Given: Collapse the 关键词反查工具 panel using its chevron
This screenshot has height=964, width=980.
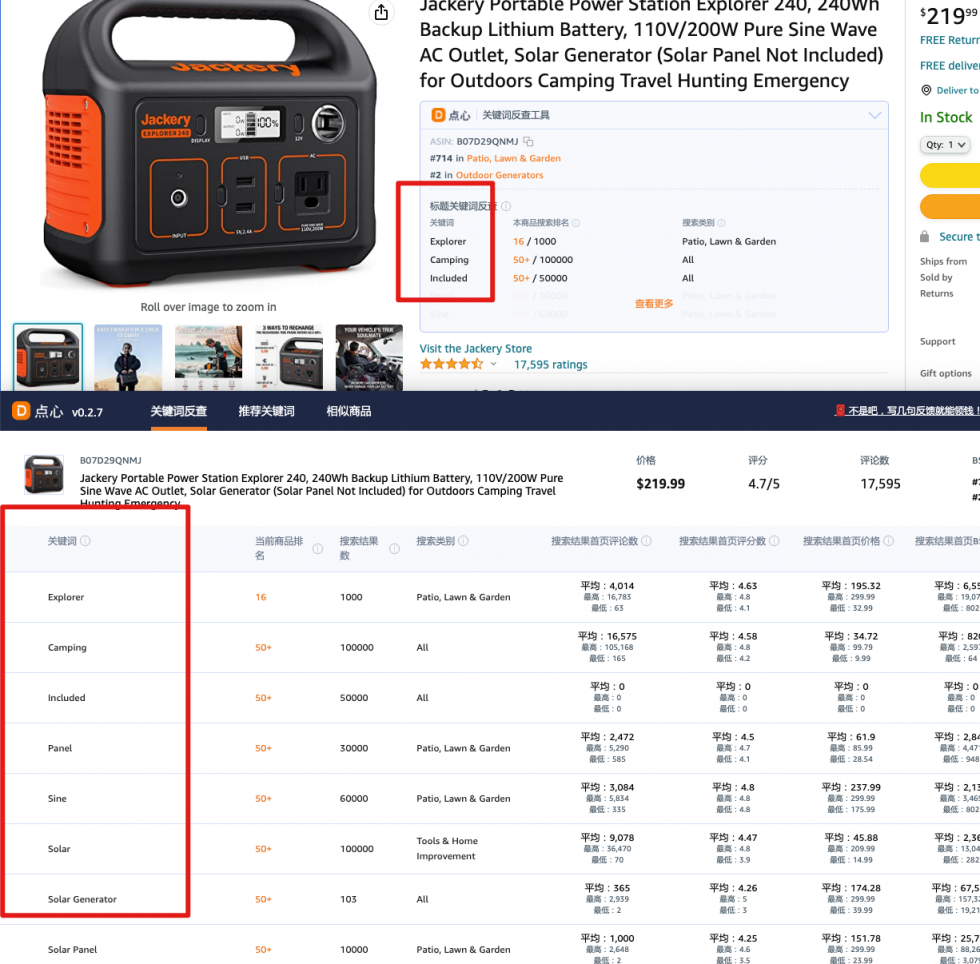Looking at the screenshot, I should [874, 115].
